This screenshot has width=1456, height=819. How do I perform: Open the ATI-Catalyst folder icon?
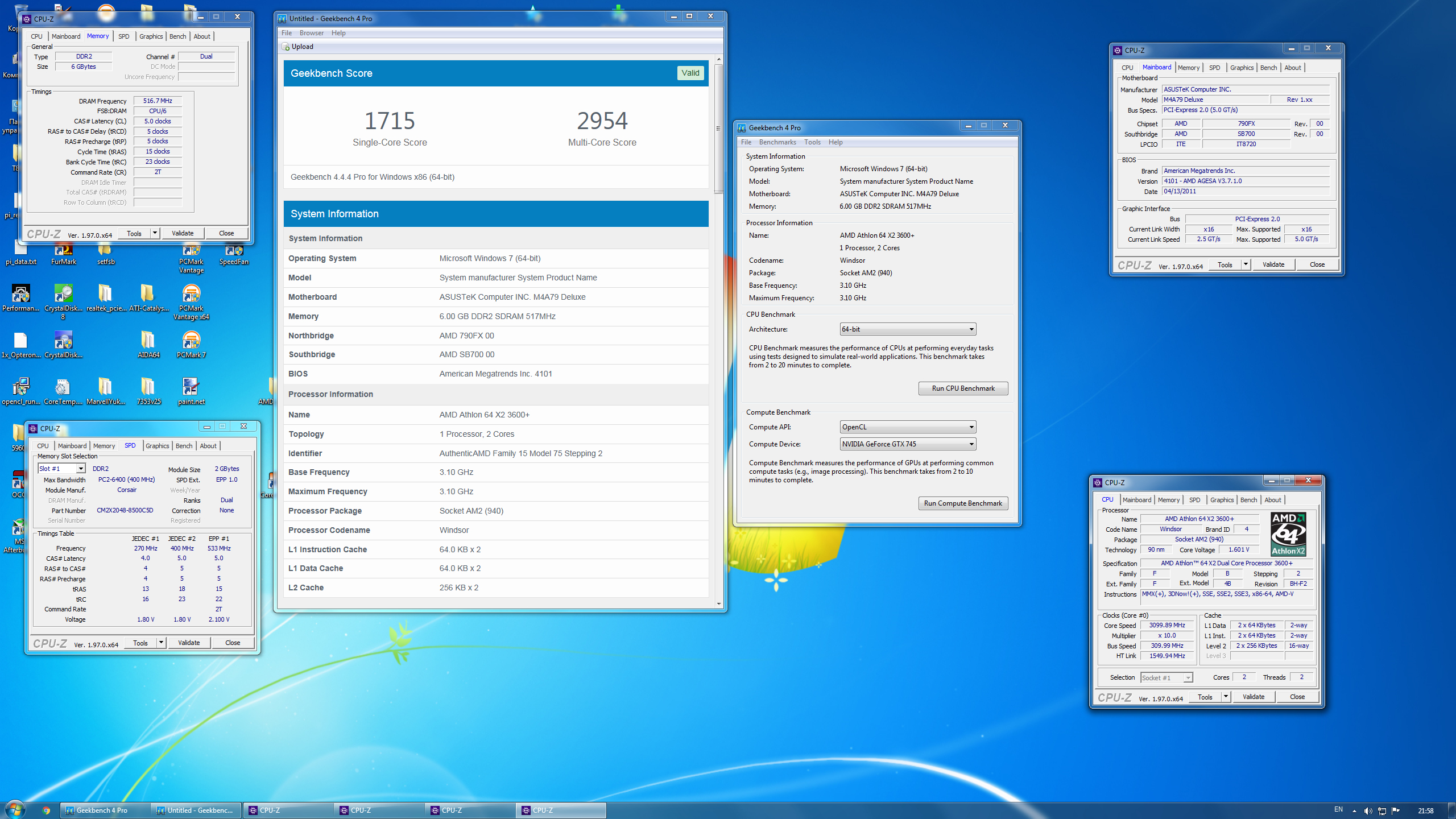(x=148, y=298)
